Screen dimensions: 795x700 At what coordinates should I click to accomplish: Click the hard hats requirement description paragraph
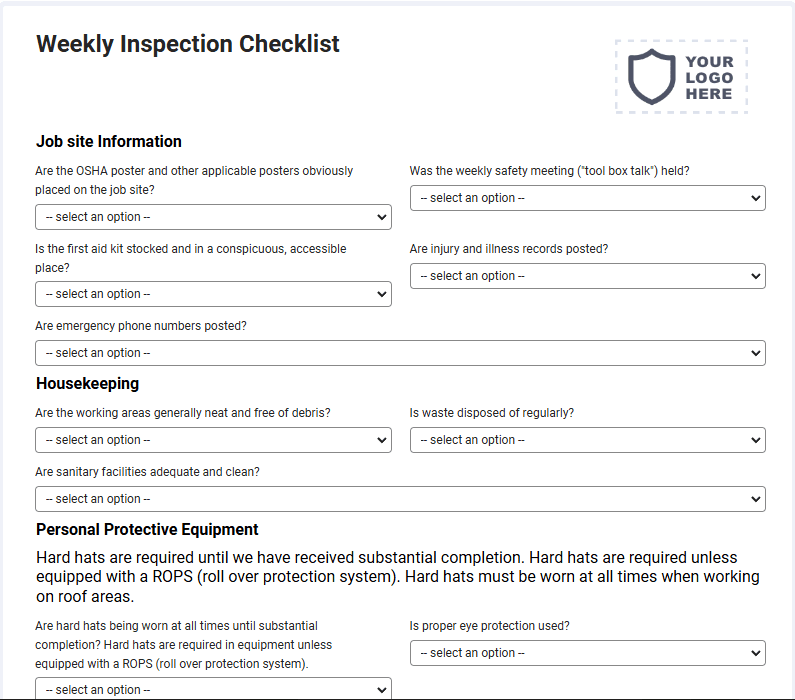point(398,577)
